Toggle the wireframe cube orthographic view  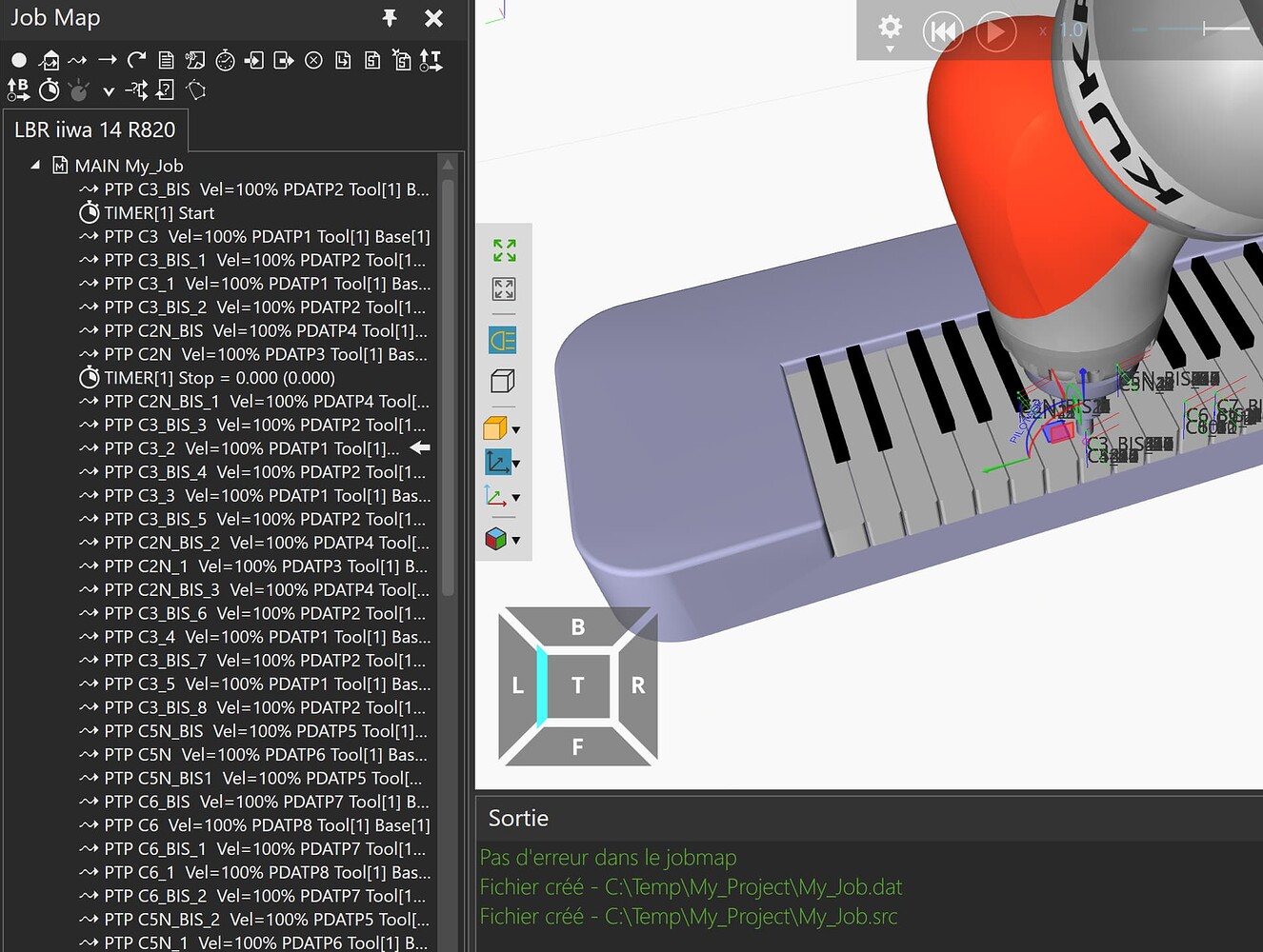click(503, 382)
